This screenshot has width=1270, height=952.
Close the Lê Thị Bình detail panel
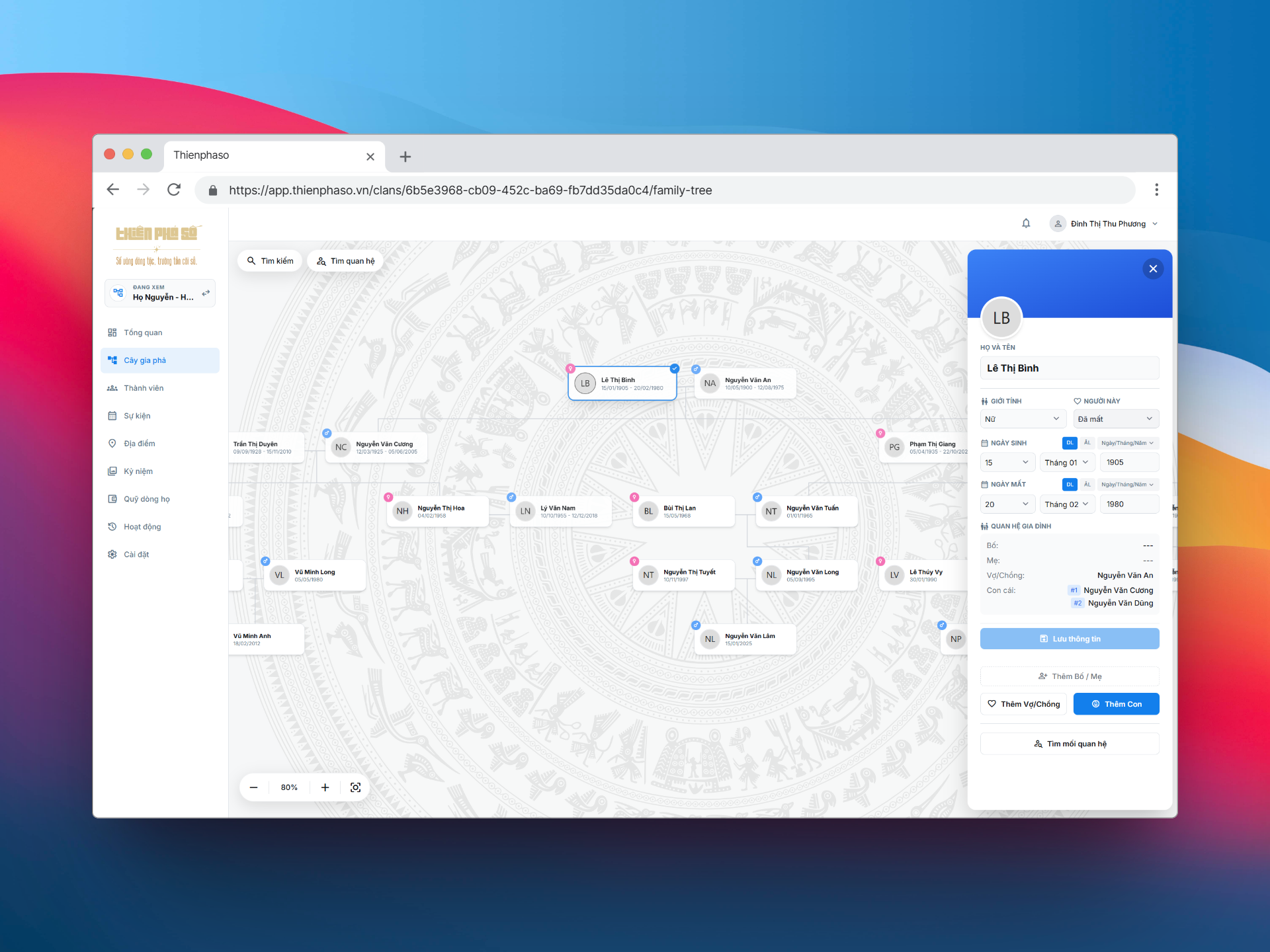(1153, 268)
